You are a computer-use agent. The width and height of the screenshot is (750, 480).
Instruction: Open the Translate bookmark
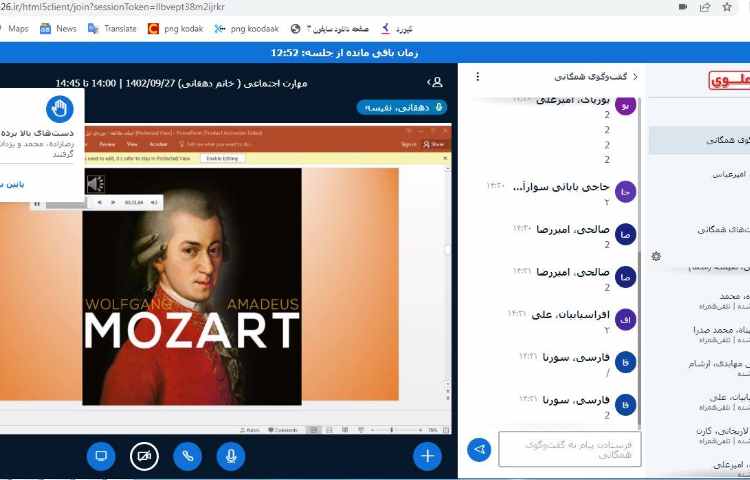112,29
